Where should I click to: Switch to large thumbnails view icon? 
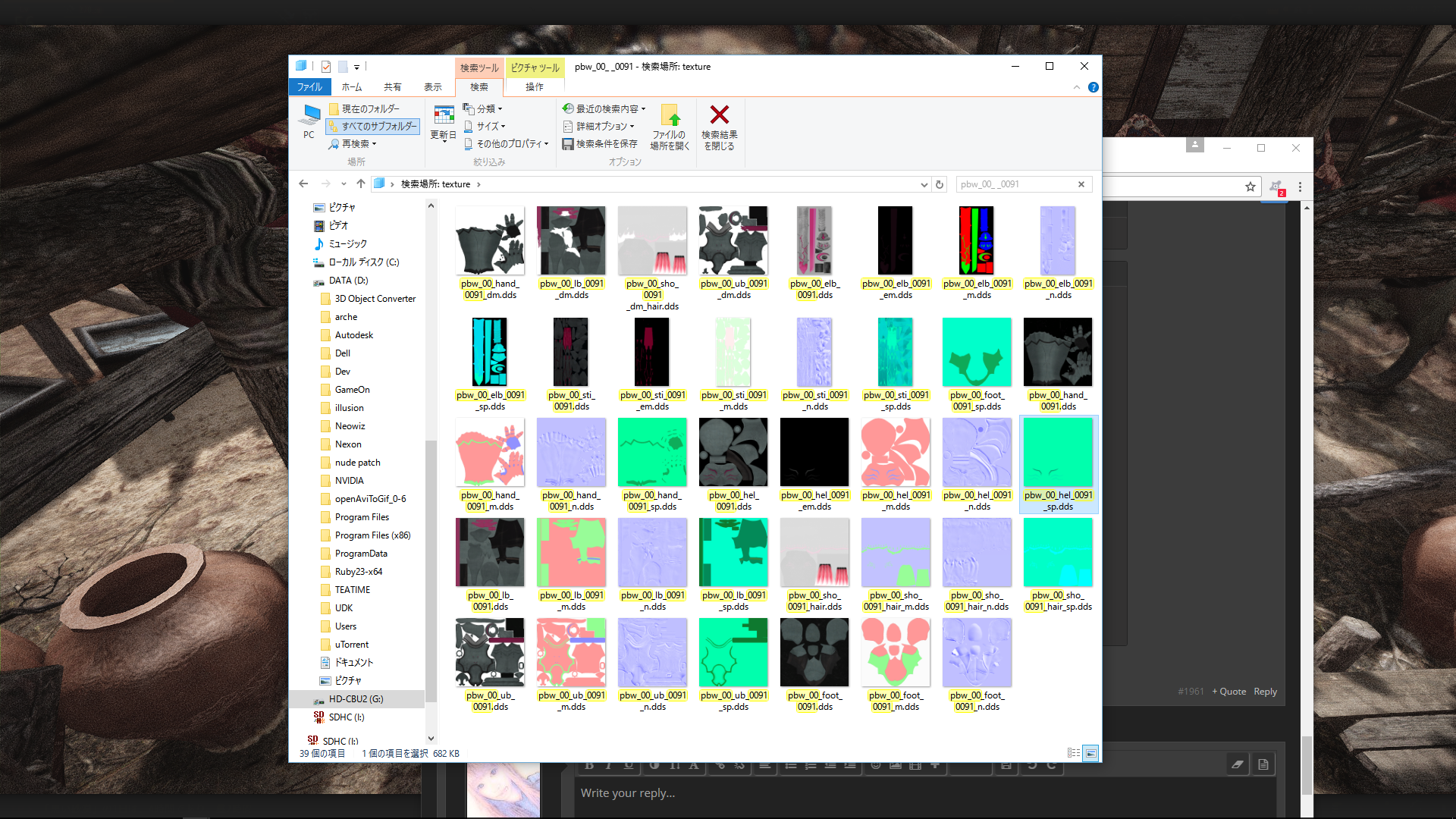click(1090, 753)
